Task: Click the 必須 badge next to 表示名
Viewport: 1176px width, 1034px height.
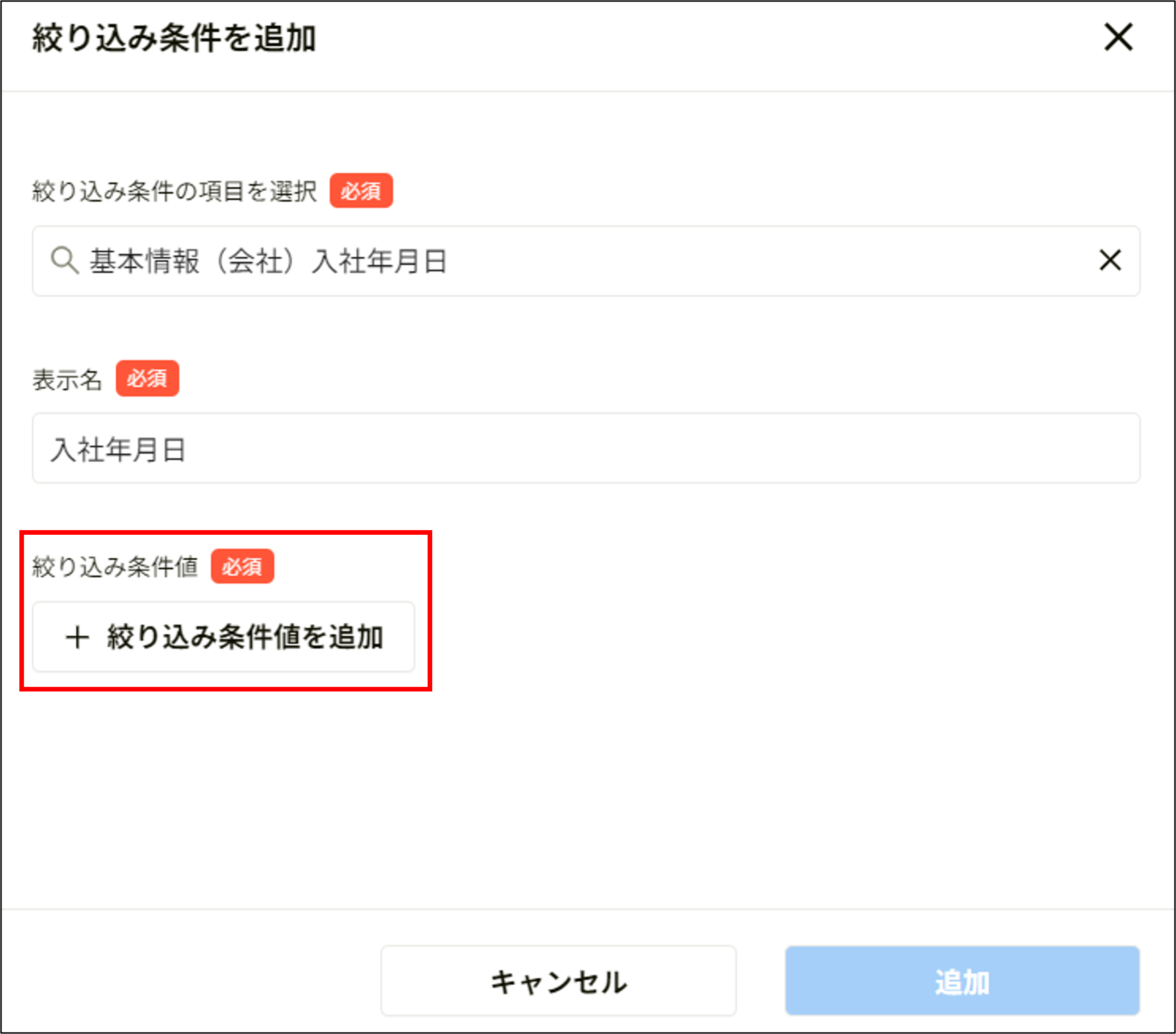Action: pyautogui.click(x=147, y=378)
